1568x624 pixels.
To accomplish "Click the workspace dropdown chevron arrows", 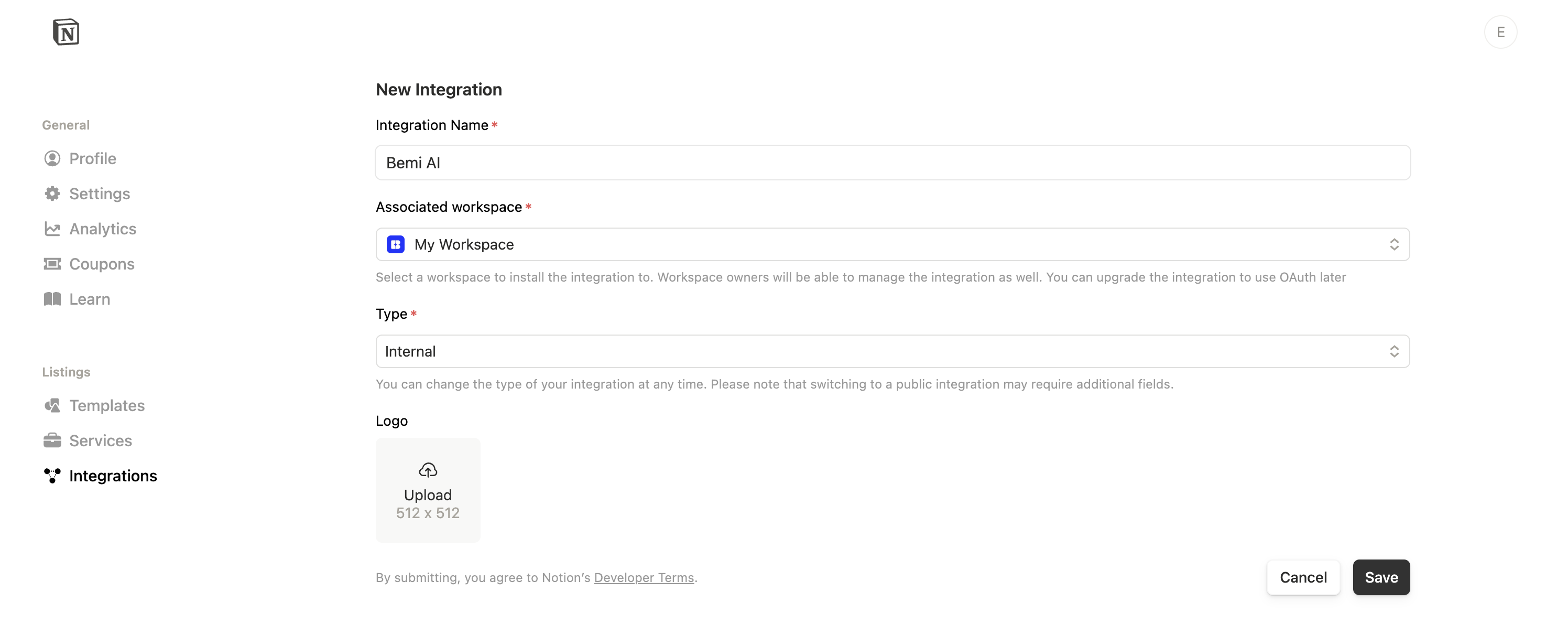I will click(1394, 244).
